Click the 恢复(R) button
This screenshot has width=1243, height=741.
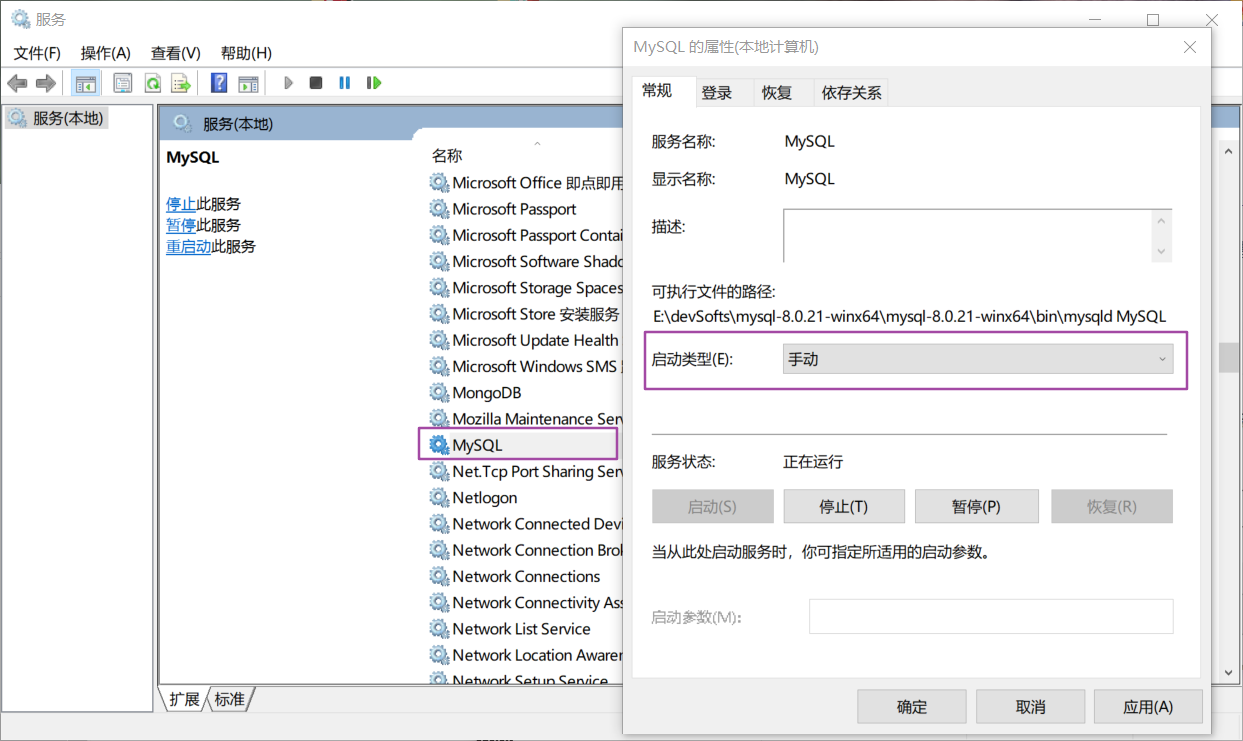coord(1111,506)
